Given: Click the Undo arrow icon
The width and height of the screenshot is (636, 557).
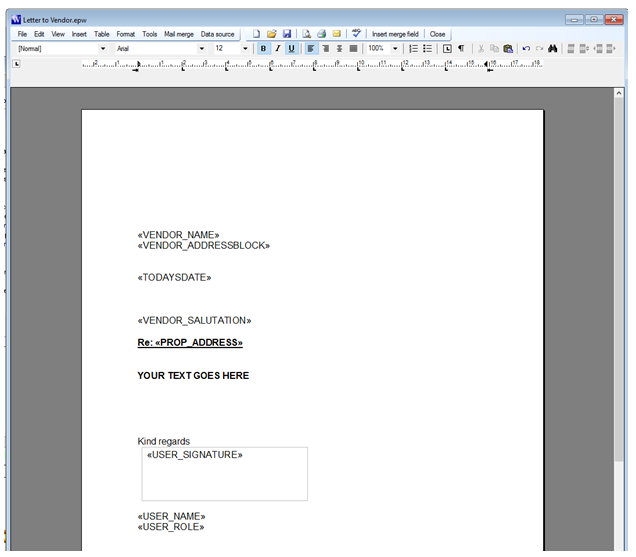Looking at the screenshot, I should coord(526,49).
